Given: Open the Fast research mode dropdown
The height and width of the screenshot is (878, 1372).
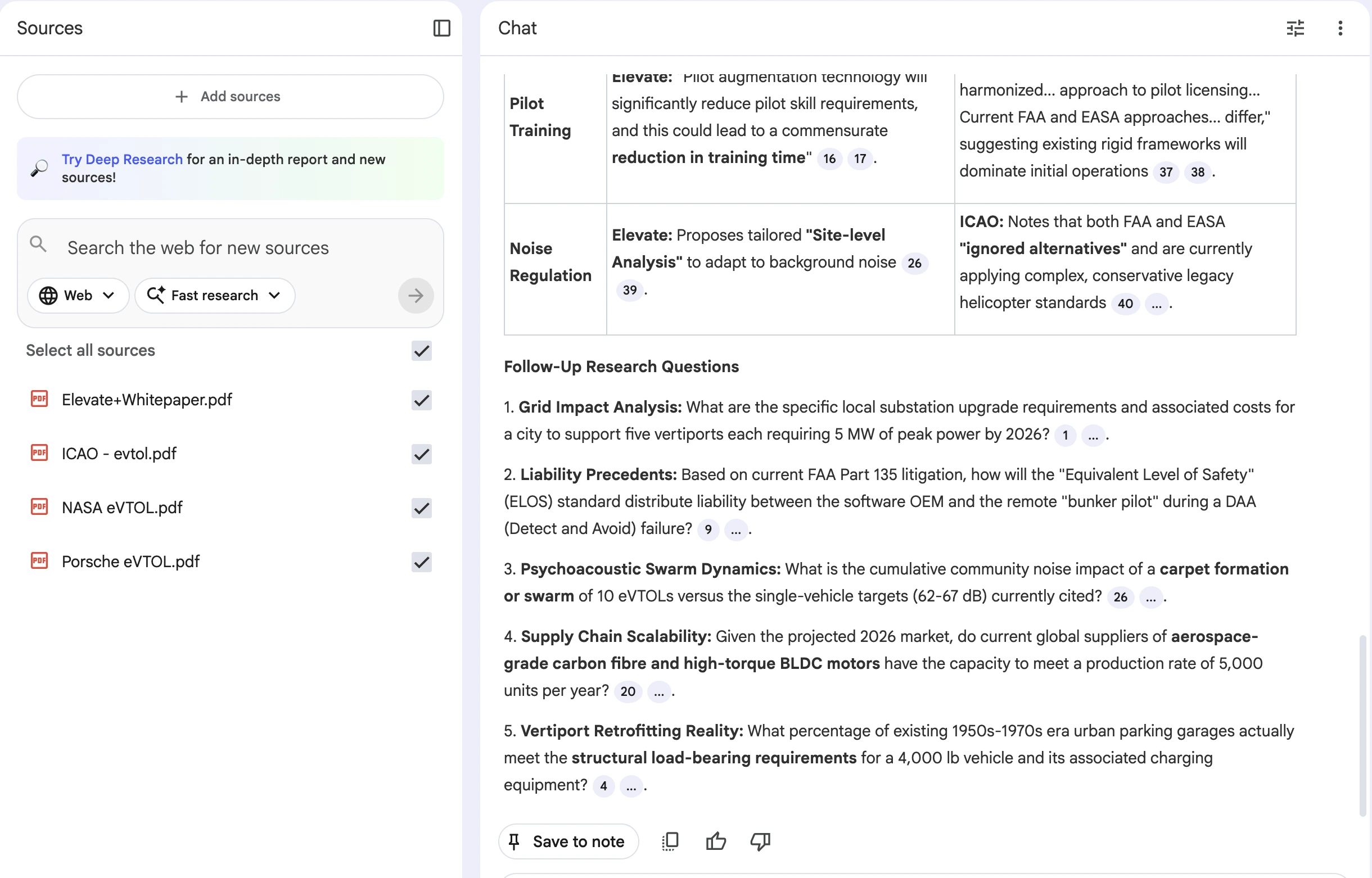Looking at the screenshot, I should point(214,295).
